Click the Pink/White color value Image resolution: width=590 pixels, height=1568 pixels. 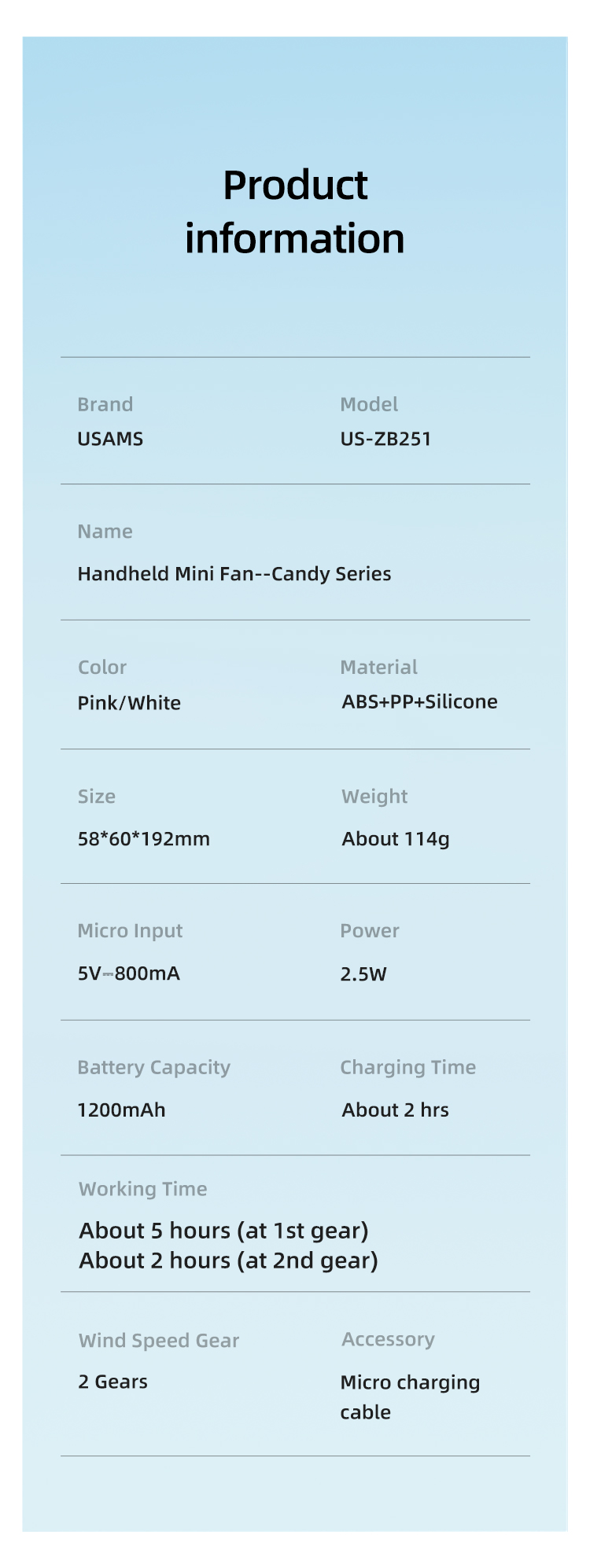(129, 703)
